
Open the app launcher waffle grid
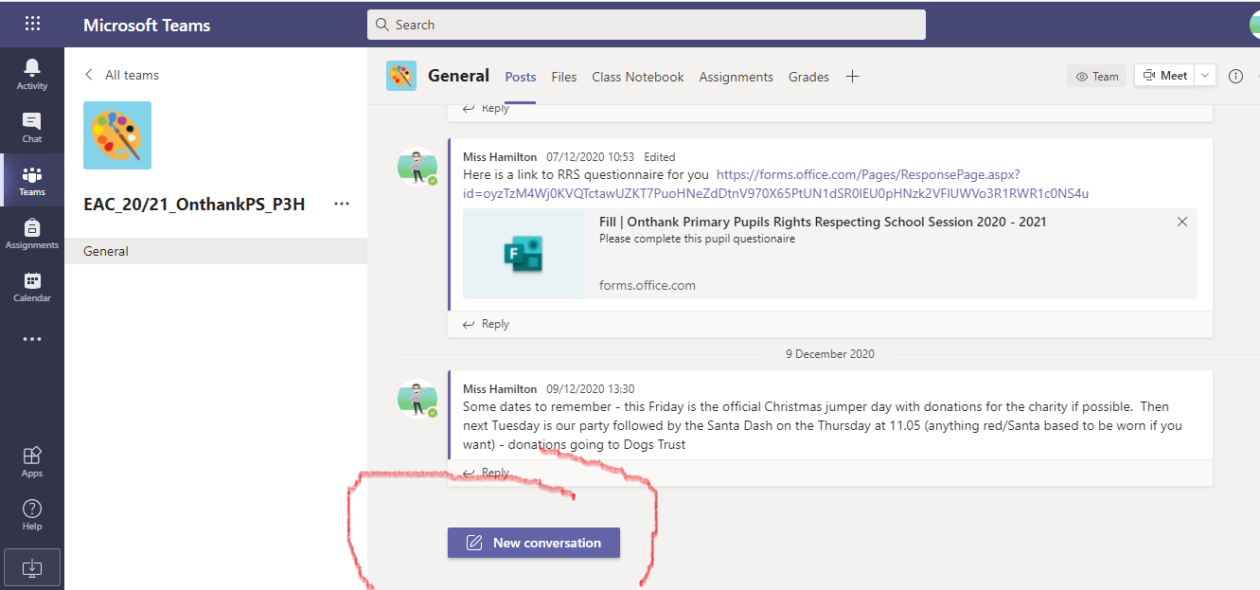[x=32, y=24]
